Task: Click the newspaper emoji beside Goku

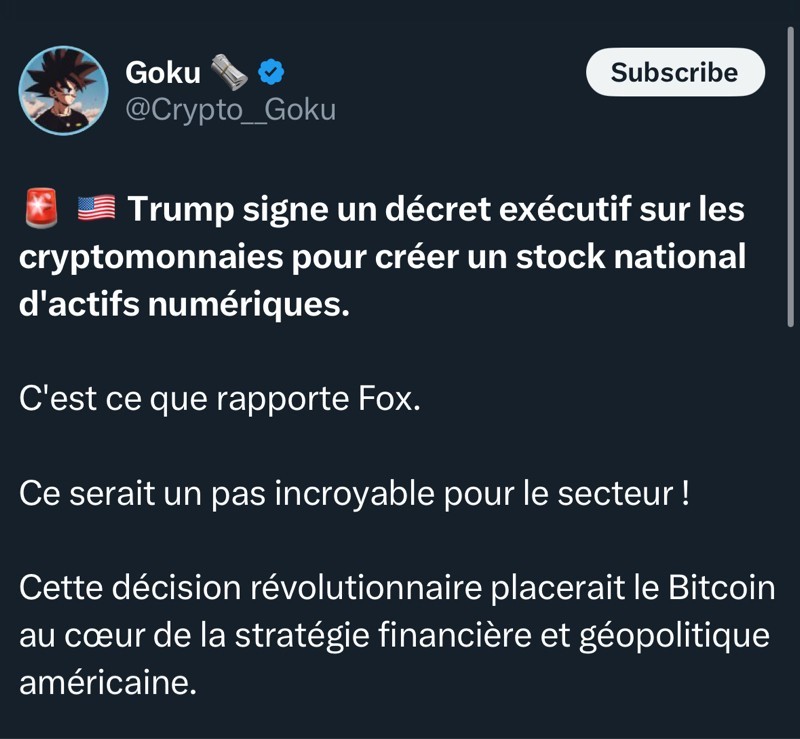Action: click(x=229, y=71)
